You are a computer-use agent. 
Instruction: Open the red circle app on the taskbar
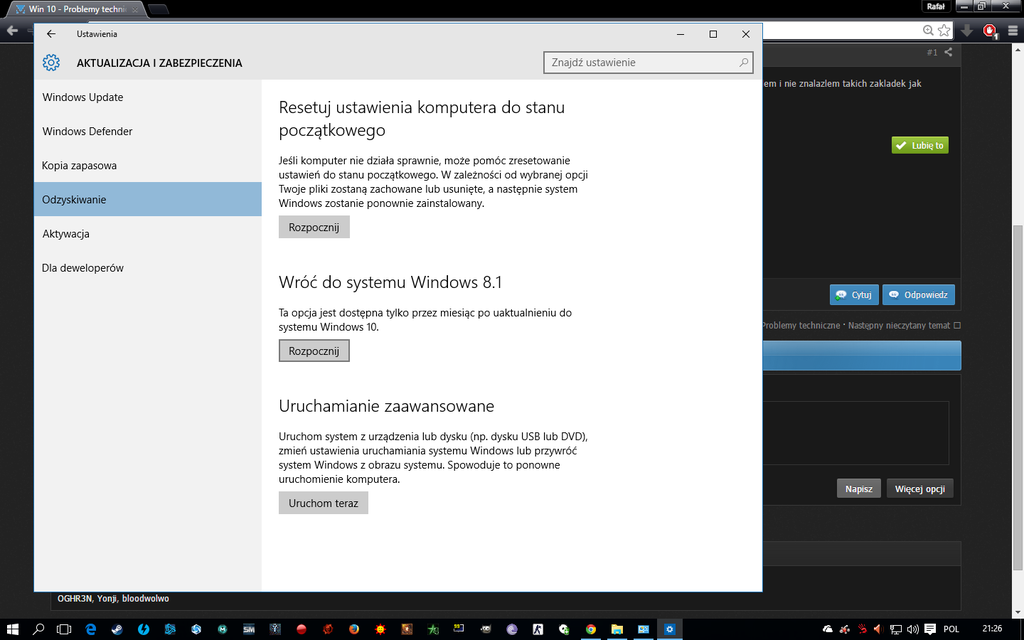301,630
